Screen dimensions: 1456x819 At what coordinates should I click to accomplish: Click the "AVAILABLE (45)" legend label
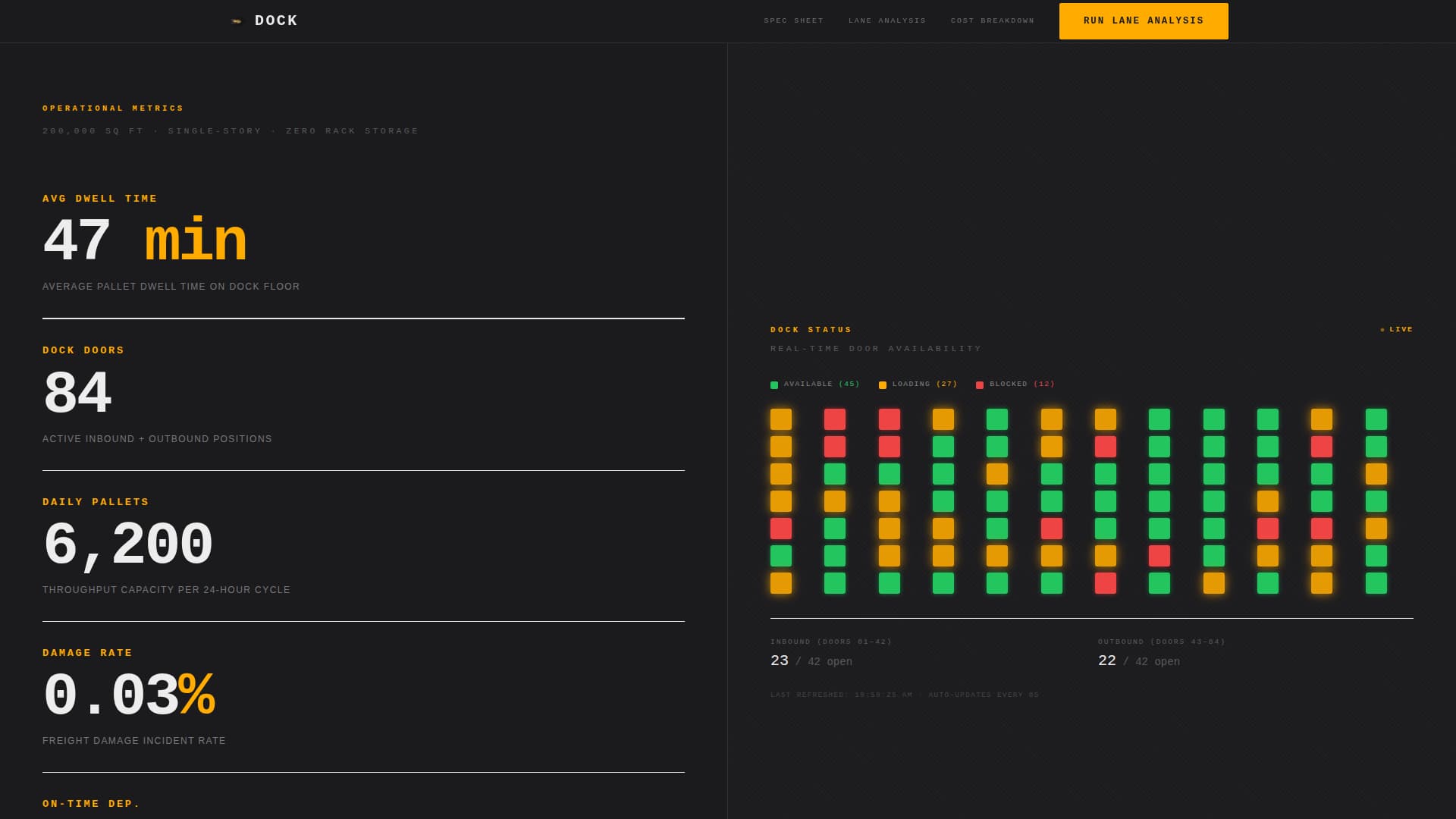coord(822,384)
